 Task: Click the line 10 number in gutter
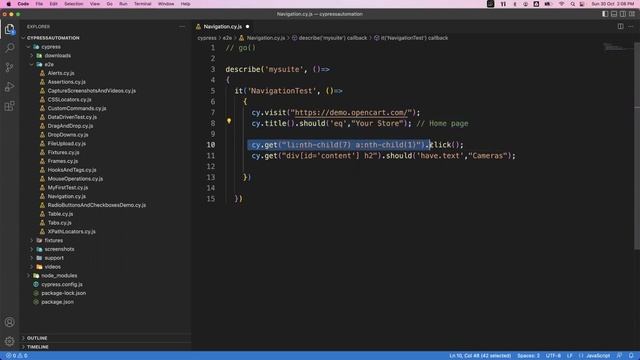tap(211, 145)
